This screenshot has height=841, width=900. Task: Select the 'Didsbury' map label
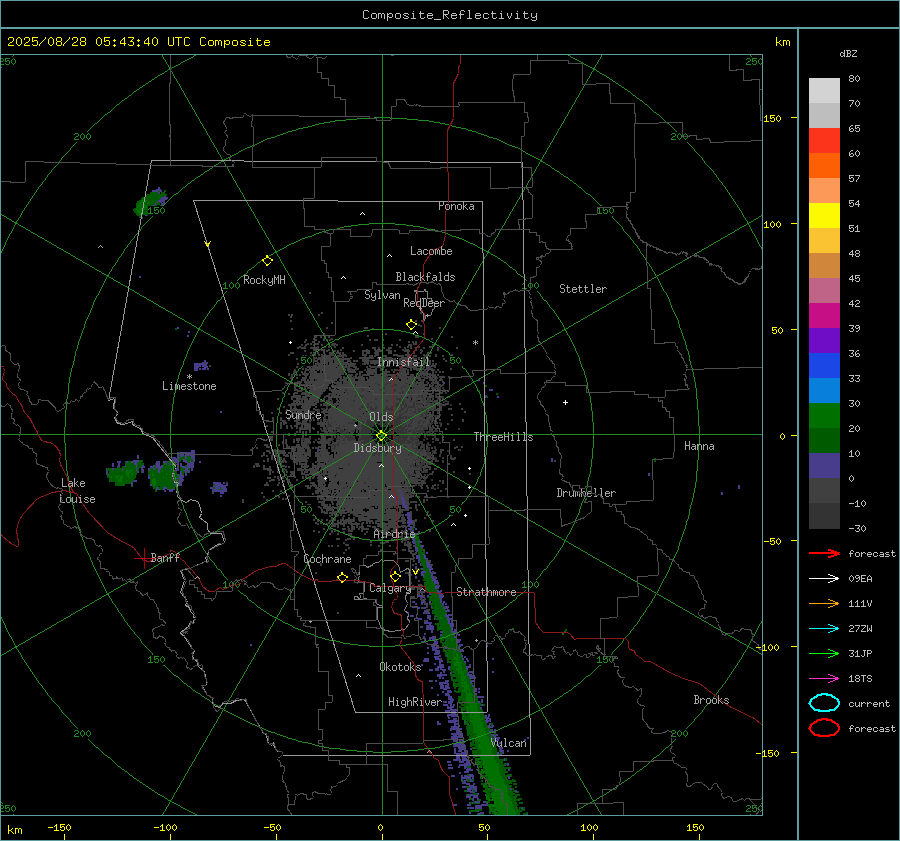(x=378, y=448)
